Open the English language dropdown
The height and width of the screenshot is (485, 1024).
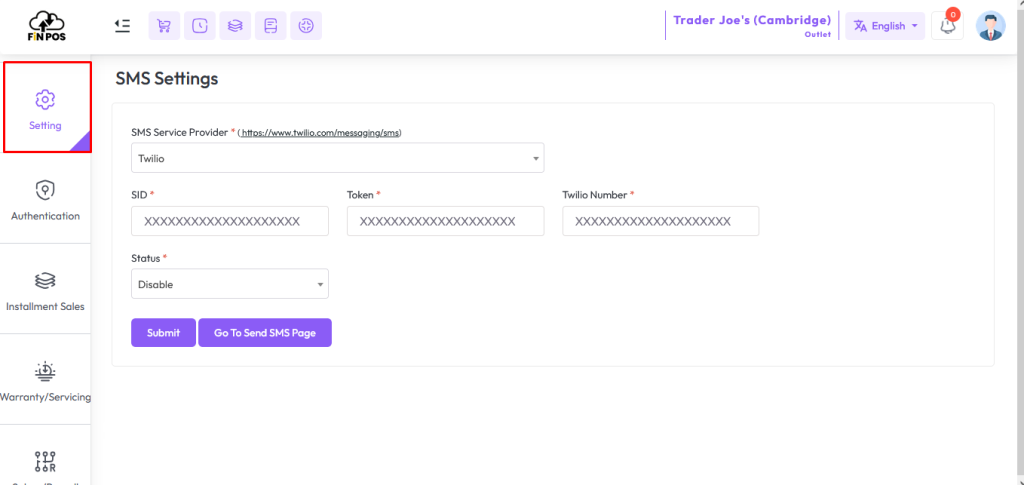point(885,26)
